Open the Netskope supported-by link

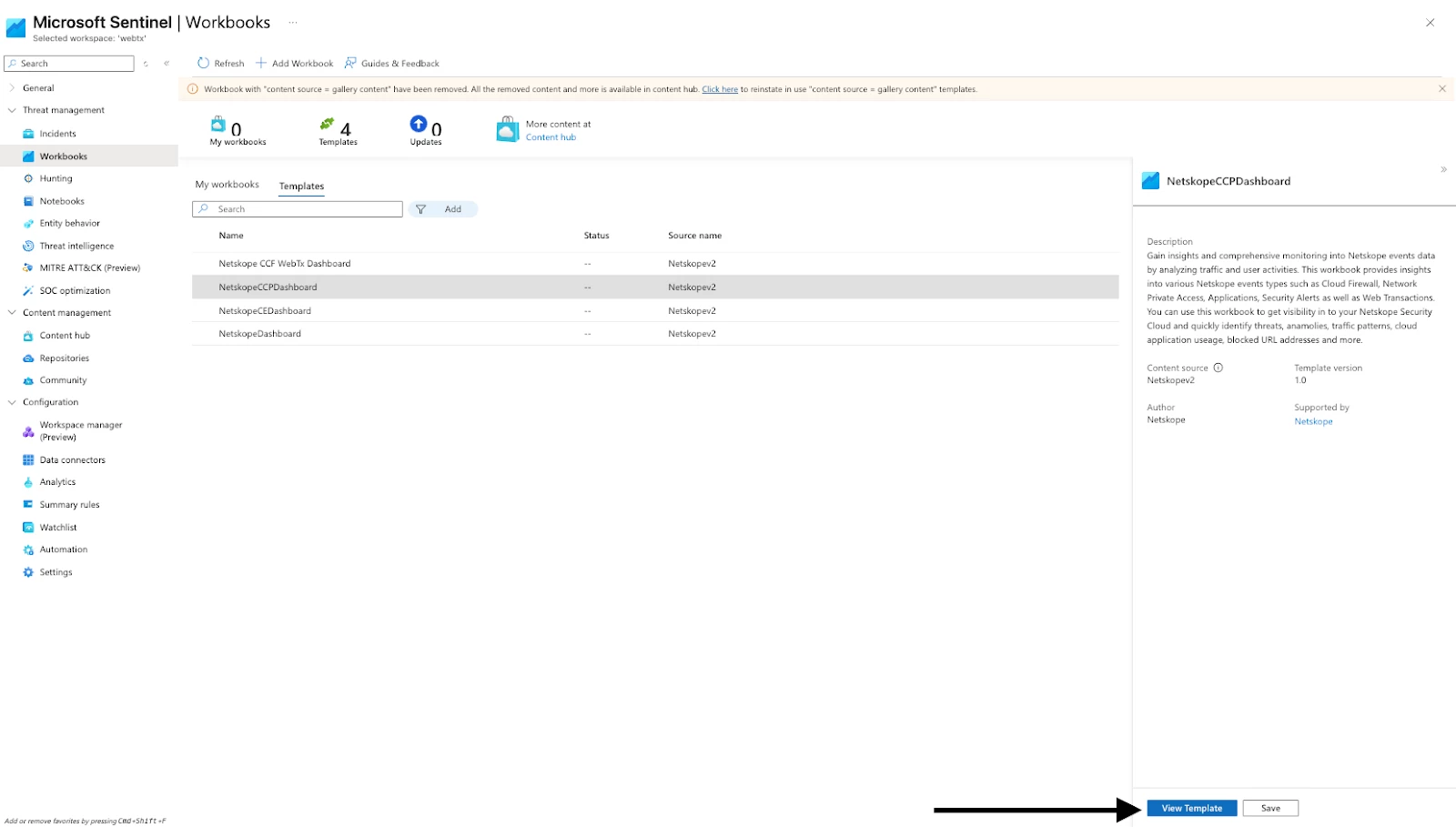point(1313,421)
